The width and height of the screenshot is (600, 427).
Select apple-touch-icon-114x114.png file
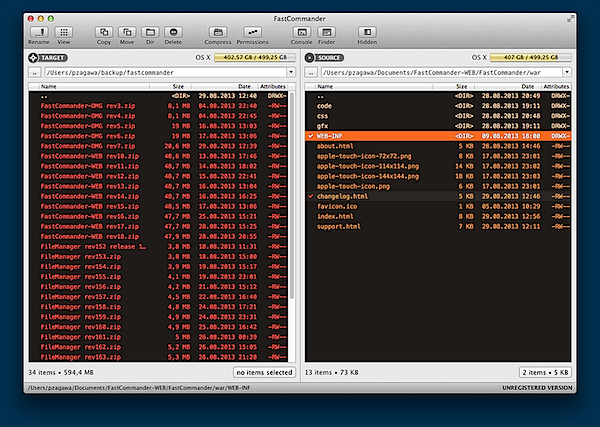(438, 166)
